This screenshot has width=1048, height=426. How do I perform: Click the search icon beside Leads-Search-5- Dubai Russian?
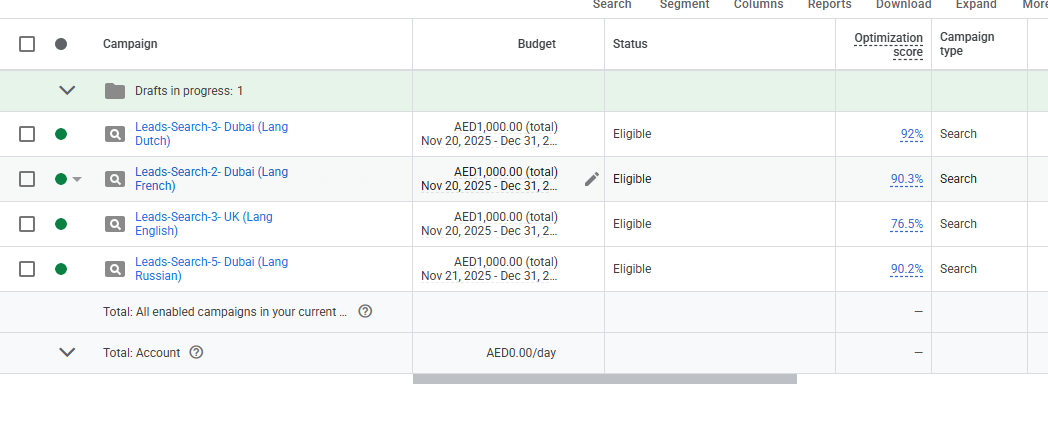tap(115, 269)
